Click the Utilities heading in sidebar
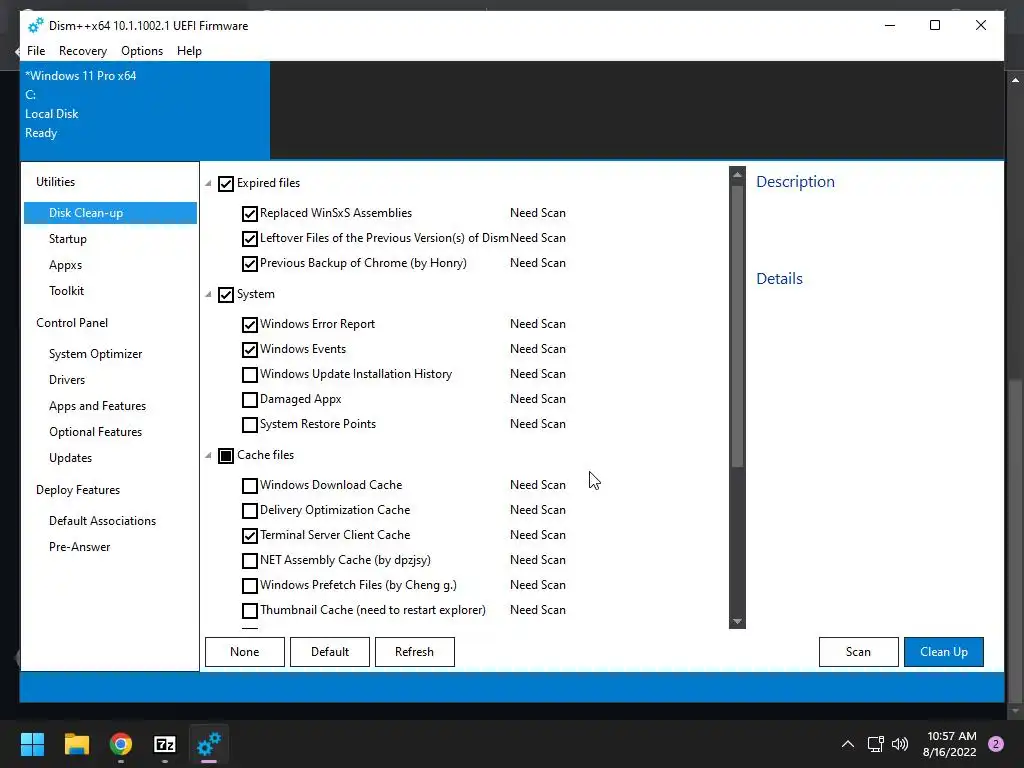1024x768 pixels. (56, 182)
